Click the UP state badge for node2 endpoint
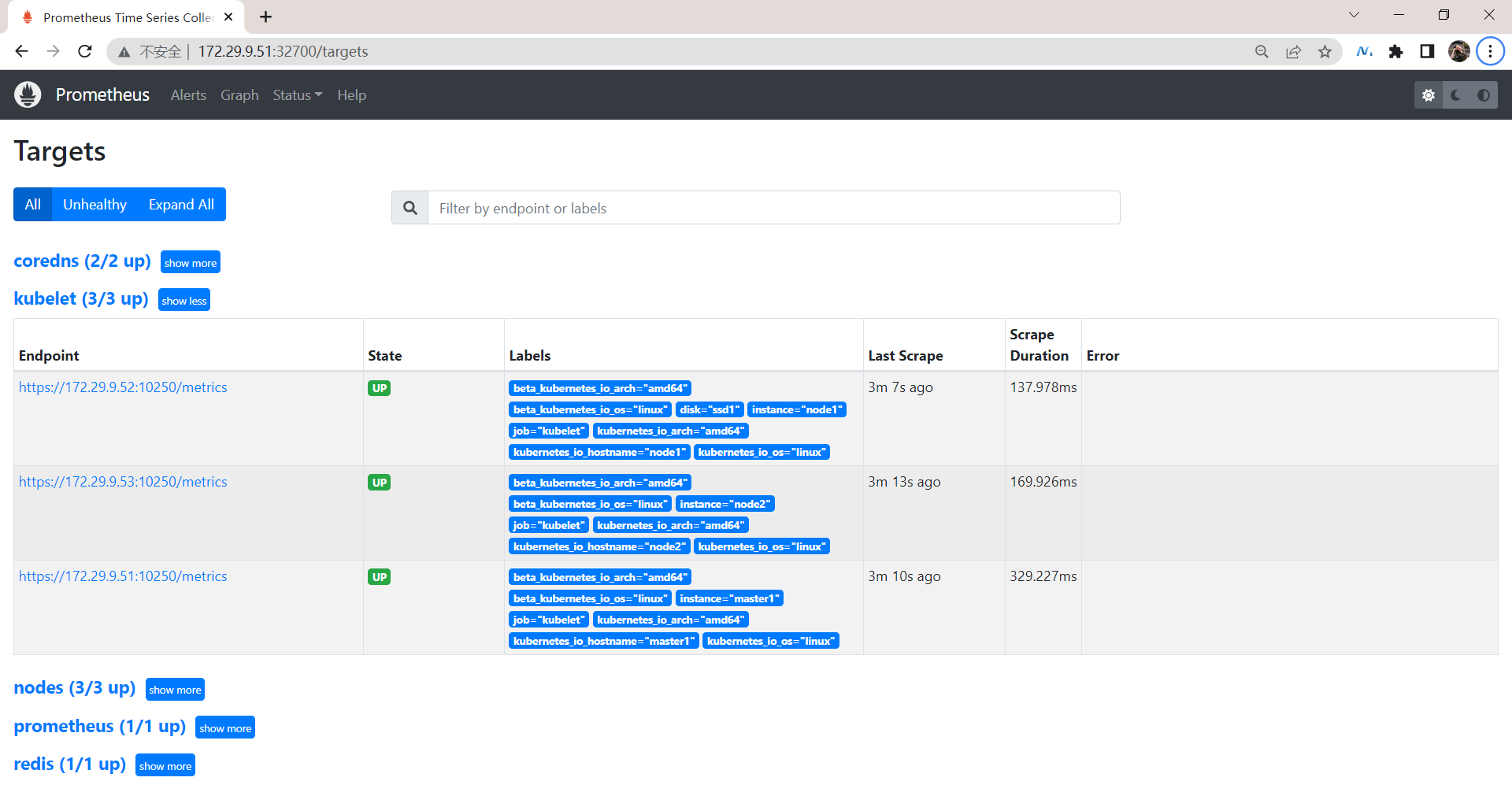Image resolution: width=1512 pixels, height=807 pixels. click(x=380, y=483)
